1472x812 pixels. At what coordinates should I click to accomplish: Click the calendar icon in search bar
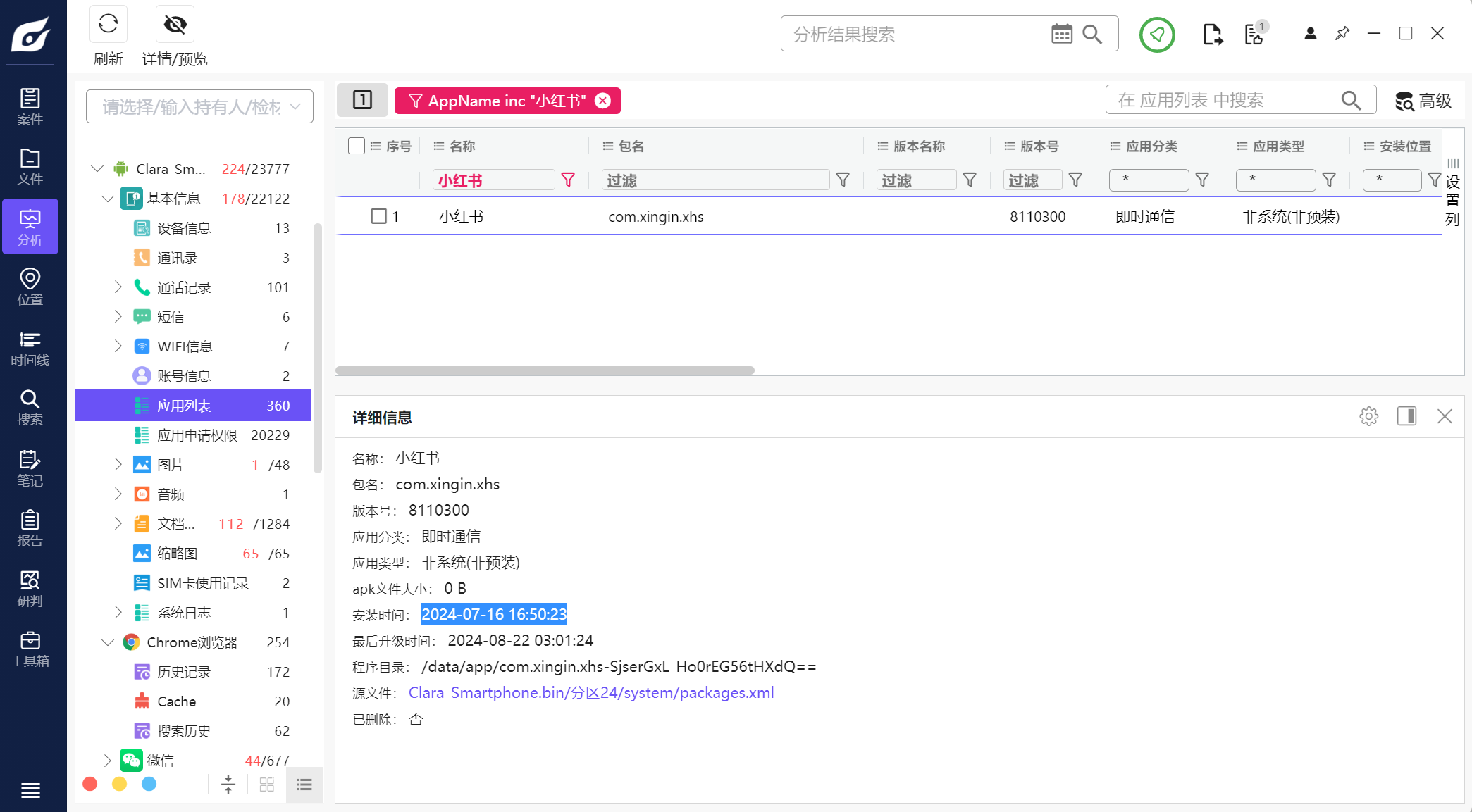click(1061, 34)
